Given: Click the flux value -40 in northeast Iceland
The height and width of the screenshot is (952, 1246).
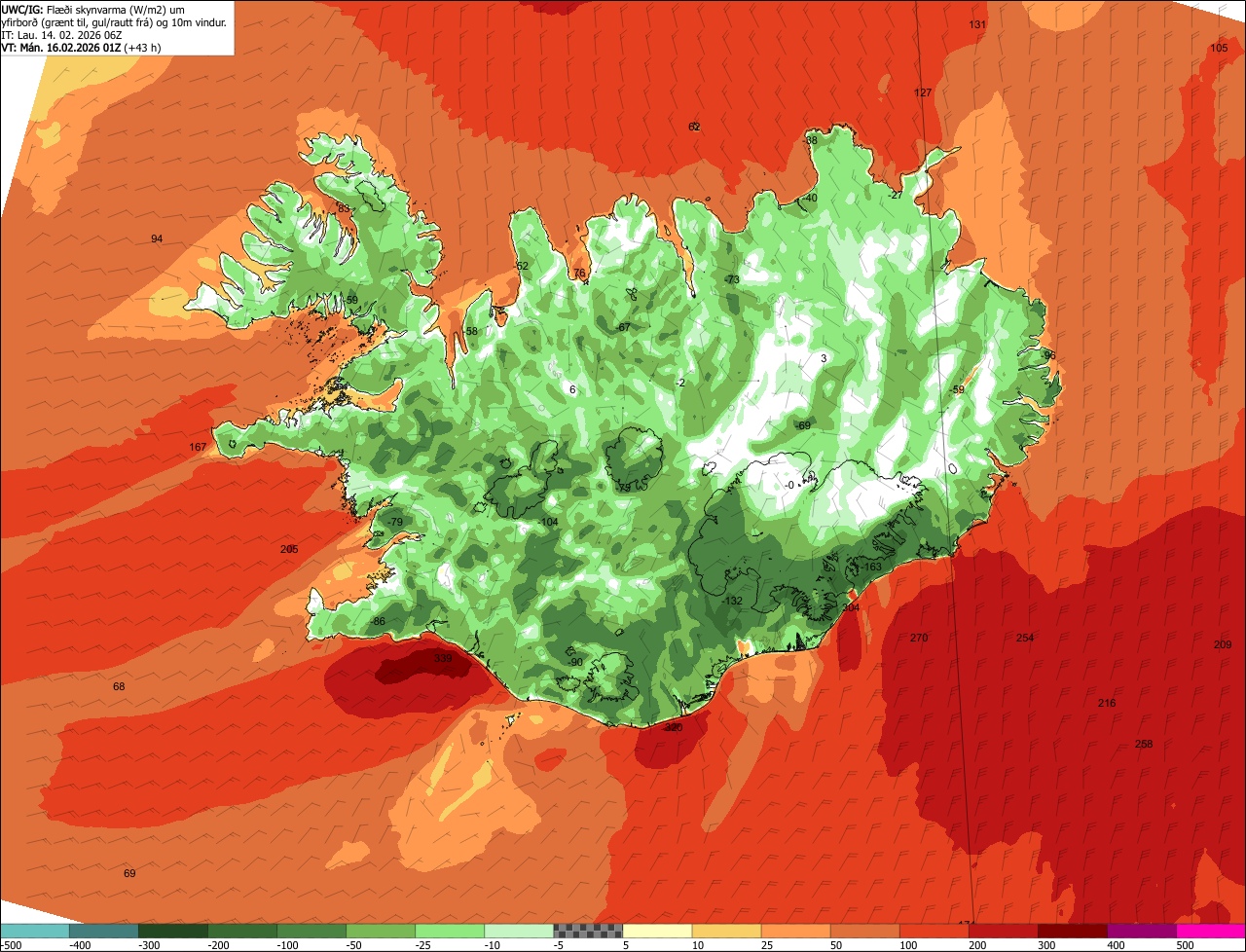Looking at the screenshot, I should pos(810,199).
